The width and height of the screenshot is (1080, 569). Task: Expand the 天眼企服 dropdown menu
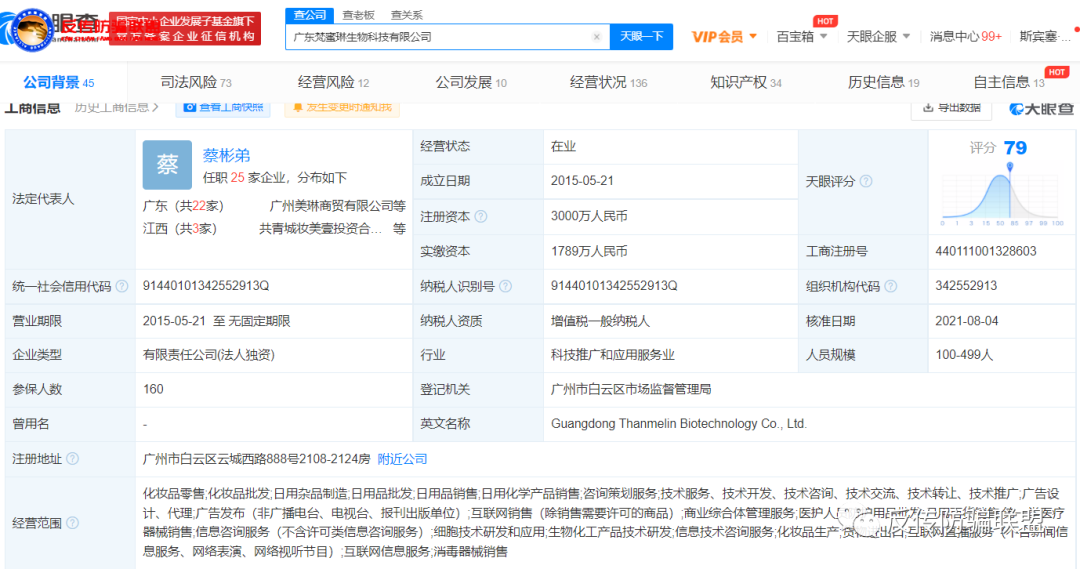coord(878,37)
